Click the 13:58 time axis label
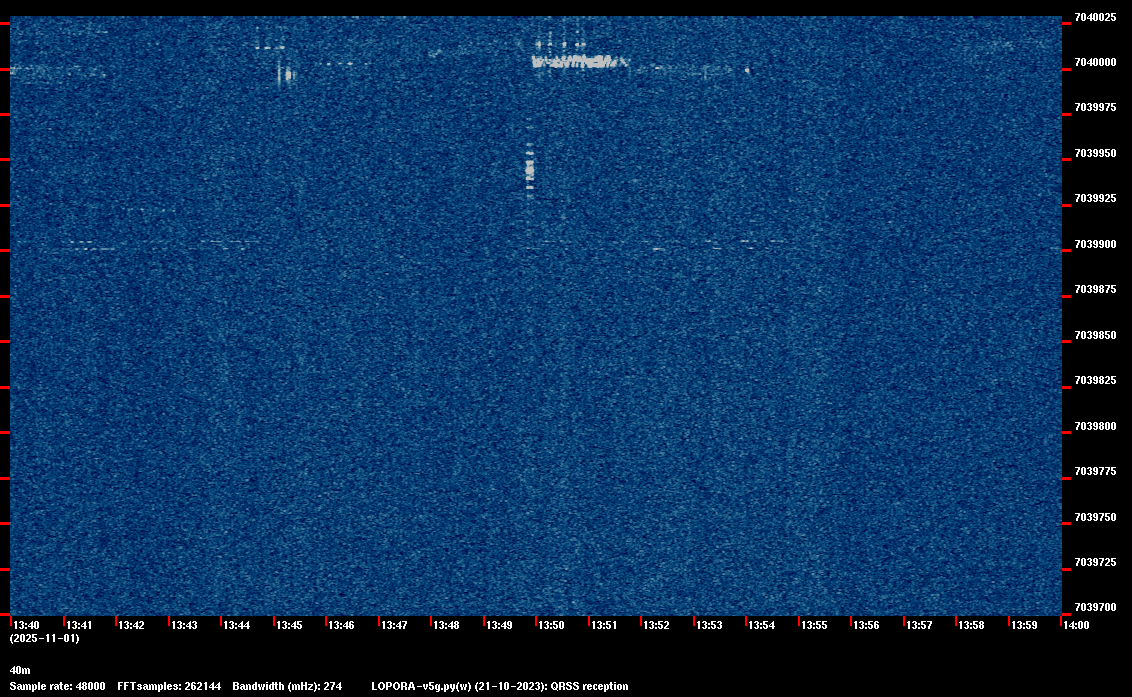 tap(971, 625)
